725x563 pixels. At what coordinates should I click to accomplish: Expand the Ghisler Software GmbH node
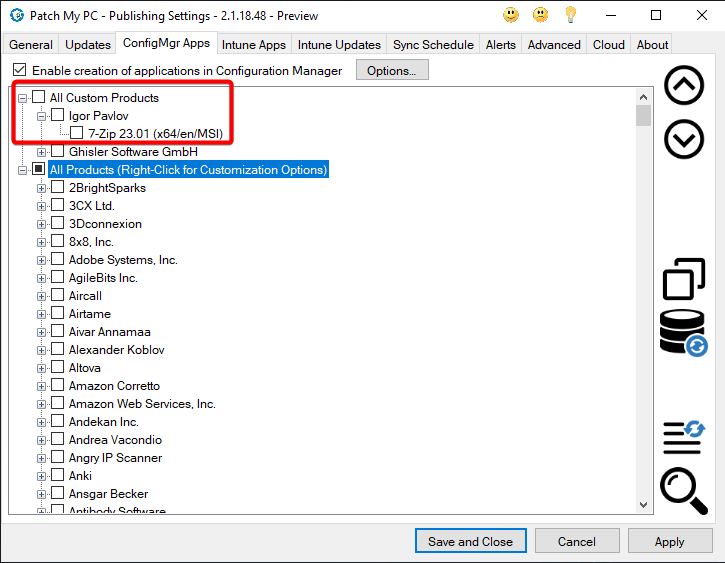pos(42,152)
